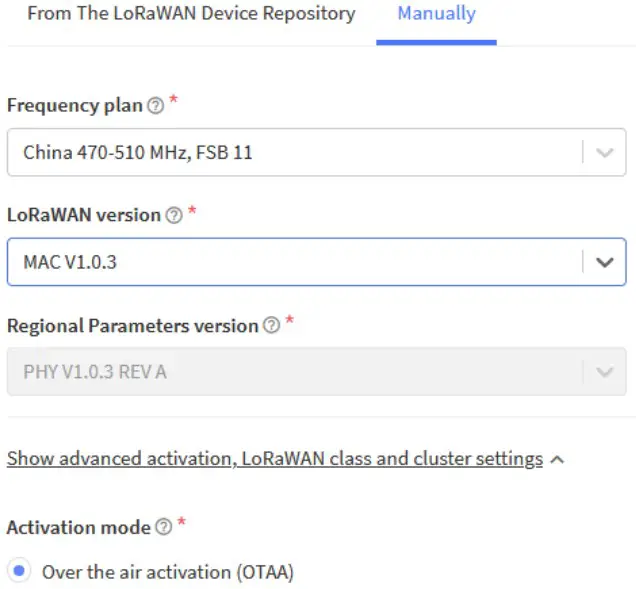Open dropdown showing MAC V1.0.3

click(x=295, y=262)
